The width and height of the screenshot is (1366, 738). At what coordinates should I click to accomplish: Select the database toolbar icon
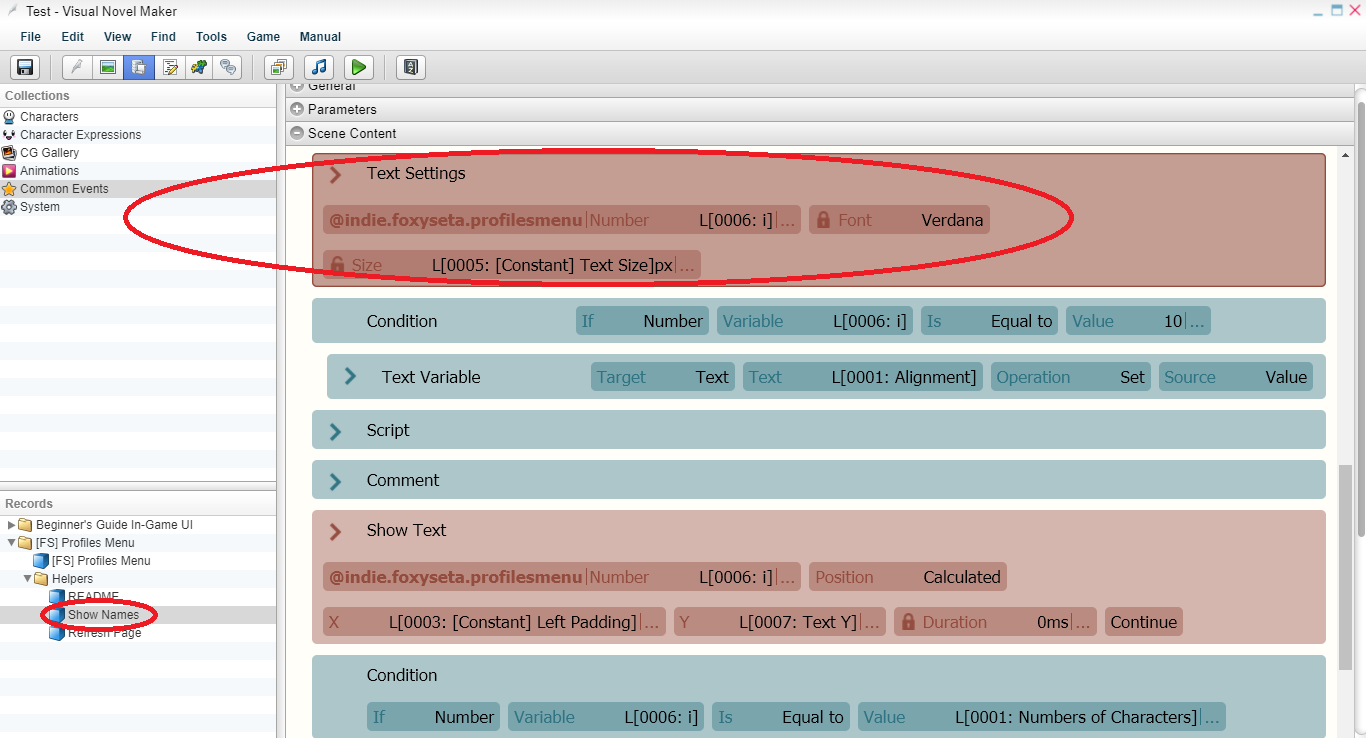pyautogui.click(x=139, y=67)
